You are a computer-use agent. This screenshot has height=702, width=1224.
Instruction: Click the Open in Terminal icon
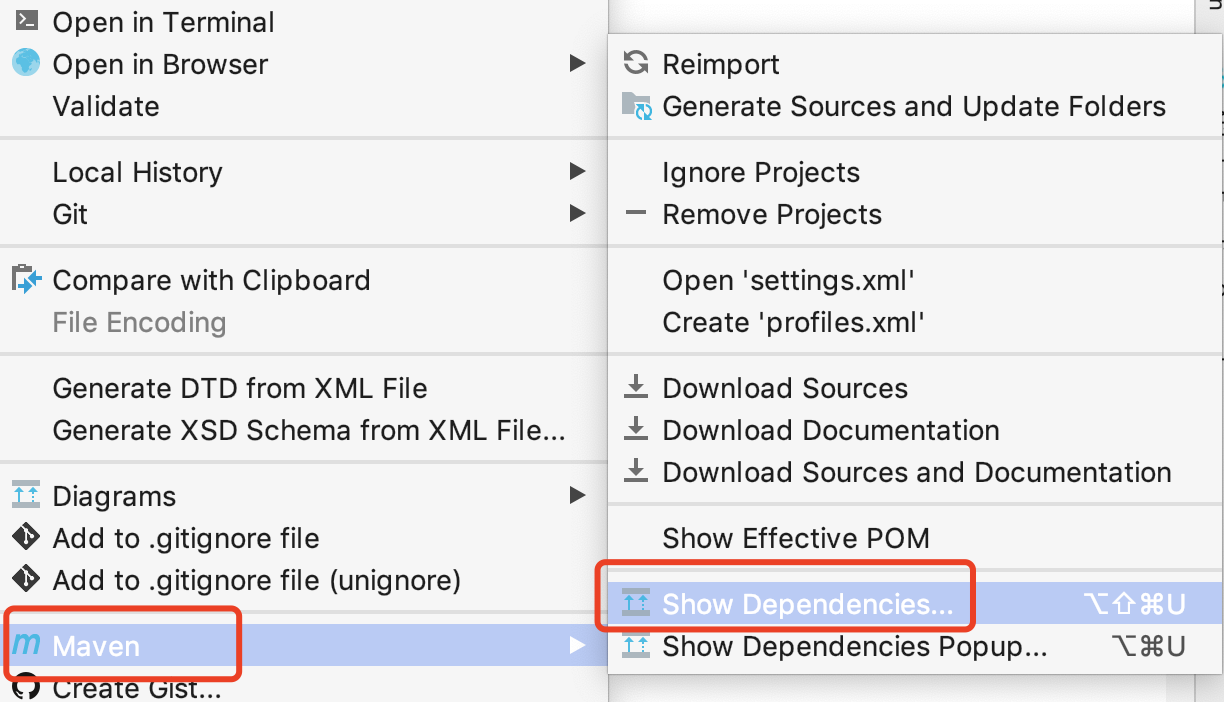point(26,21)
